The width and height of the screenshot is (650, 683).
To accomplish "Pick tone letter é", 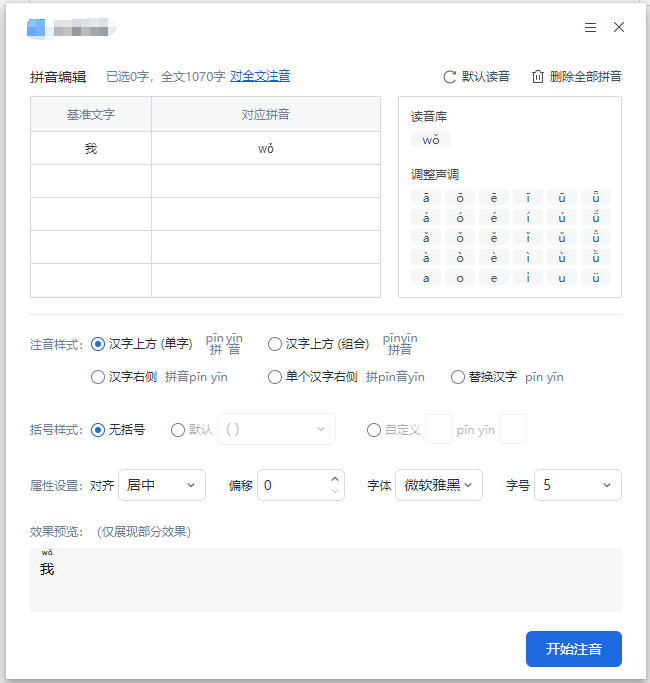I will [494, 217].
